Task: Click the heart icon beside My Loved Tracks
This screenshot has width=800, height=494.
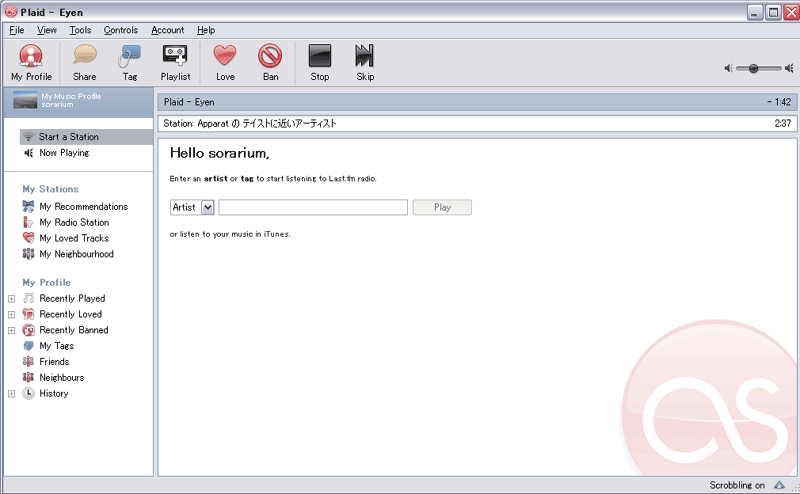Action: pyautogui.click(x=28, y=238)
